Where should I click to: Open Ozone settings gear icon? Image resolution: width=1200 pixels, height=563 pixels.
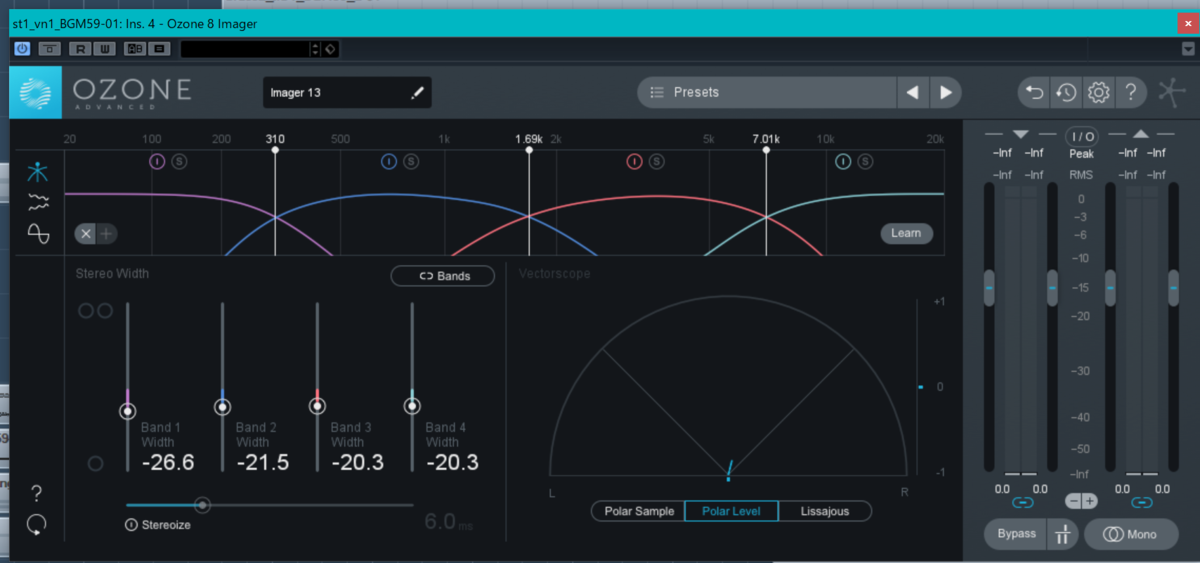click(1098, 93)
